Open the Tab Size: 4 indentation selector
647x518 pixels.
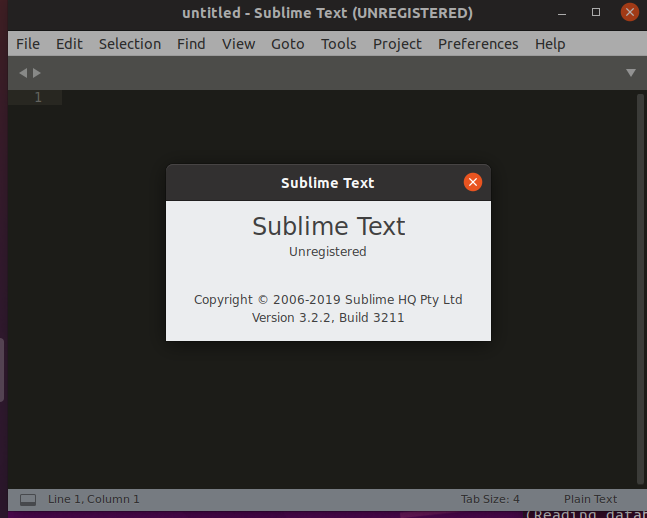[490, 499]
